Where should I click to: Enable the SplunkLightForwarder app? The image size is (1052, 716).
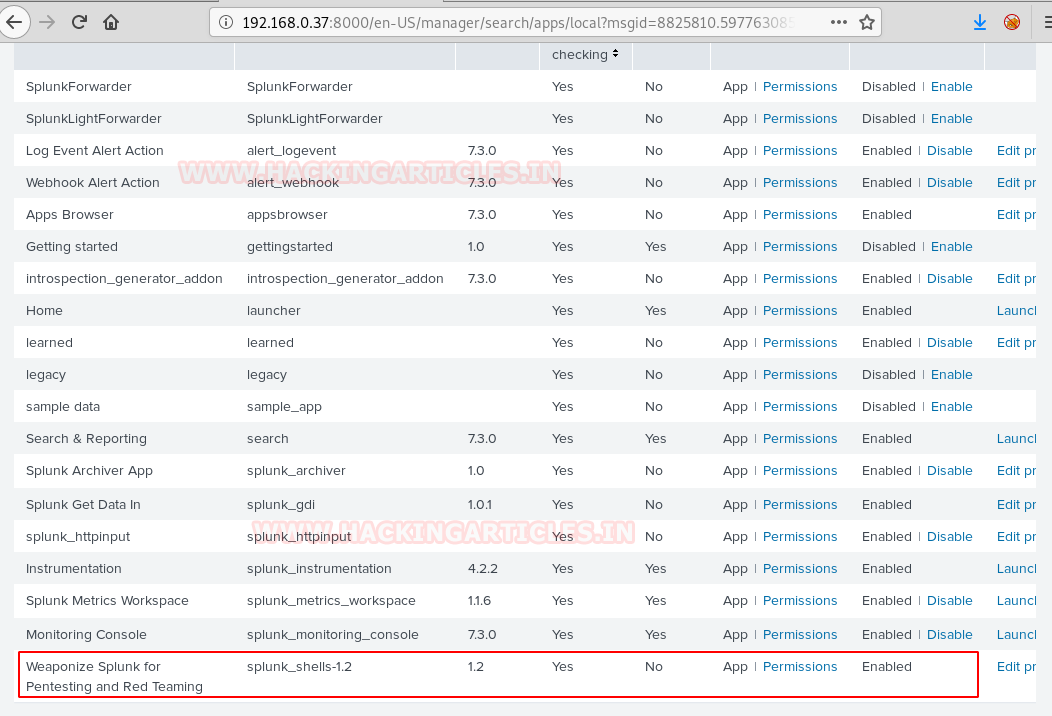click(951, 119)
